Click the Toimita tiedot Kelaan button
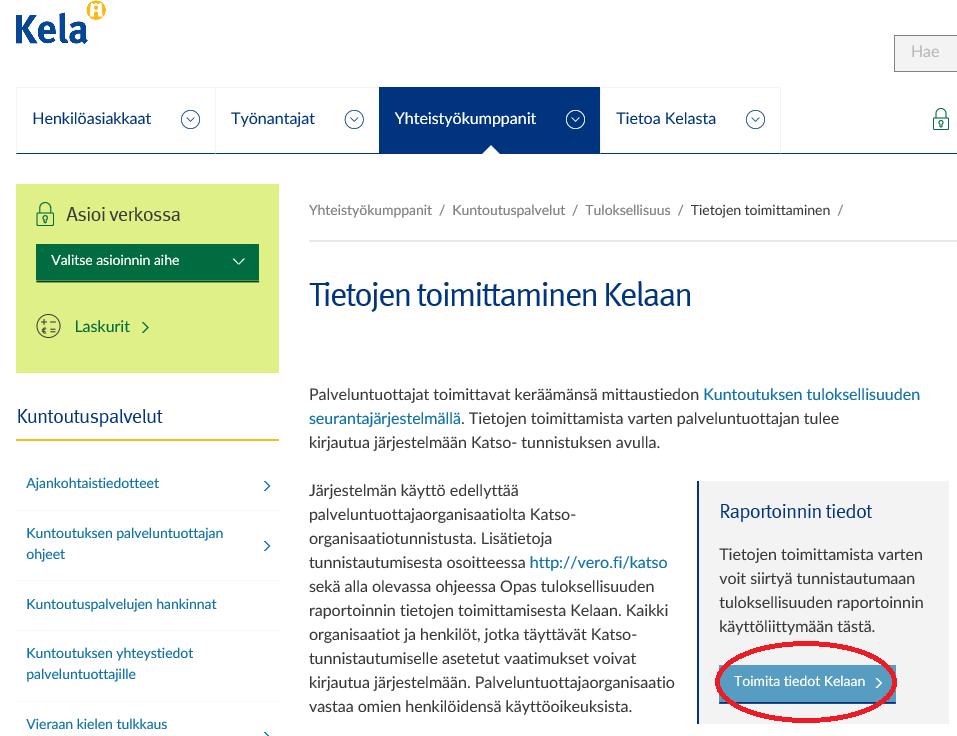The width and height of the screenshot is (957, 736). point(807,682)
